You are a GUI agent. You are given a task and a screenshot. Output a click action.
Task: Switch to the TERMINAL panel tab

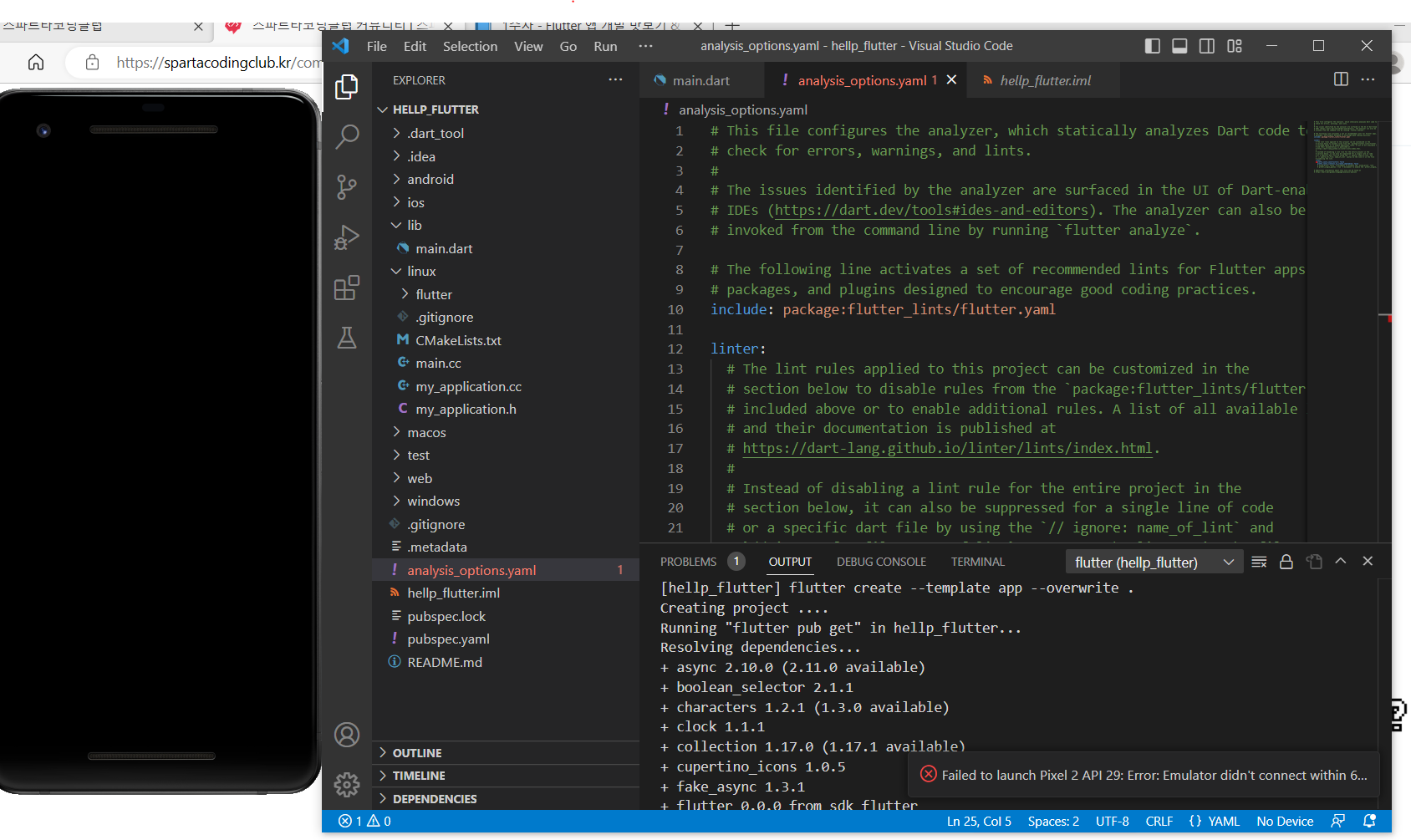point(978,562)
